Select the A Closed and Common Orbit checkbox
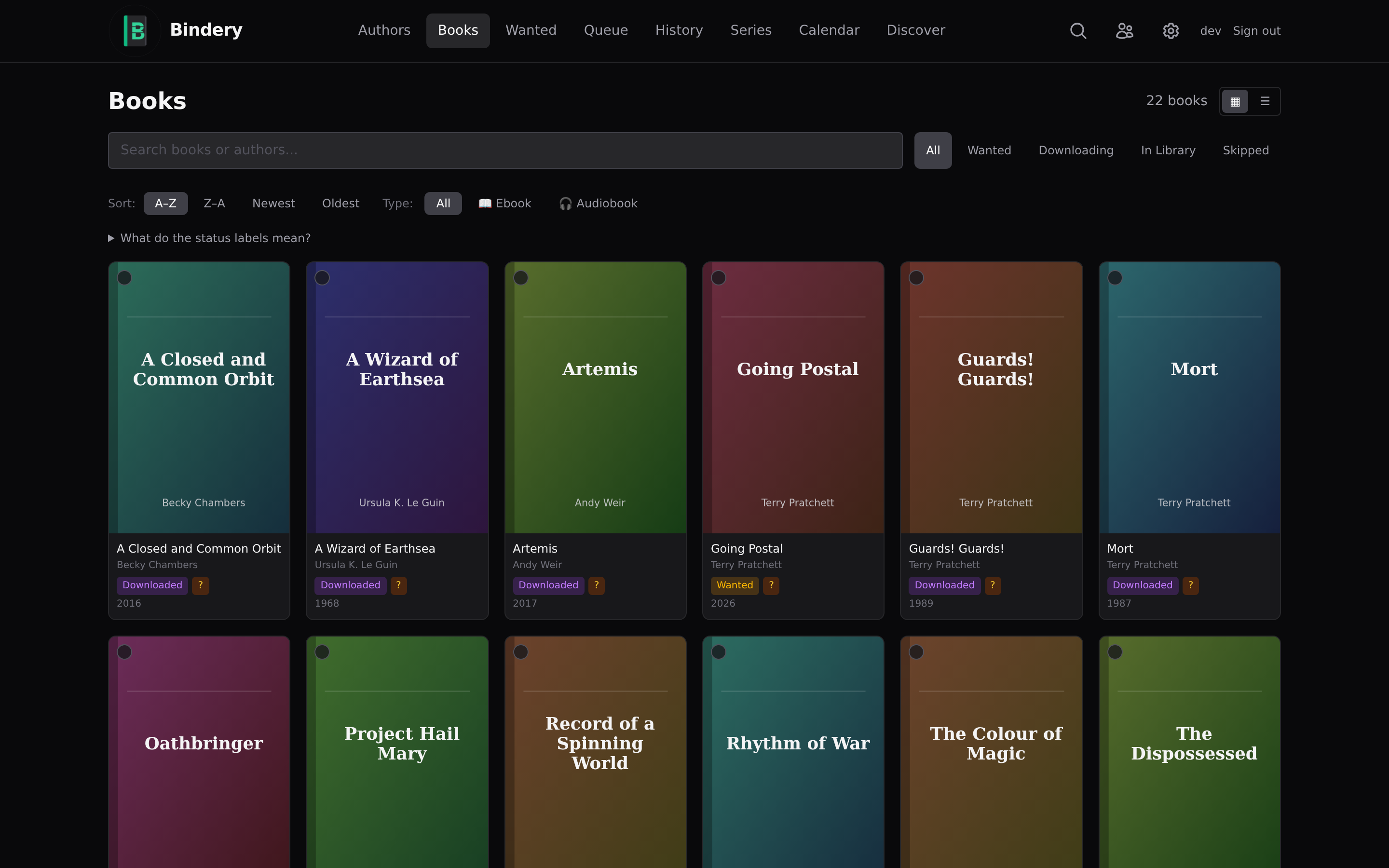The height and width of the screenshot is (868, 1389). coord(124,278)
